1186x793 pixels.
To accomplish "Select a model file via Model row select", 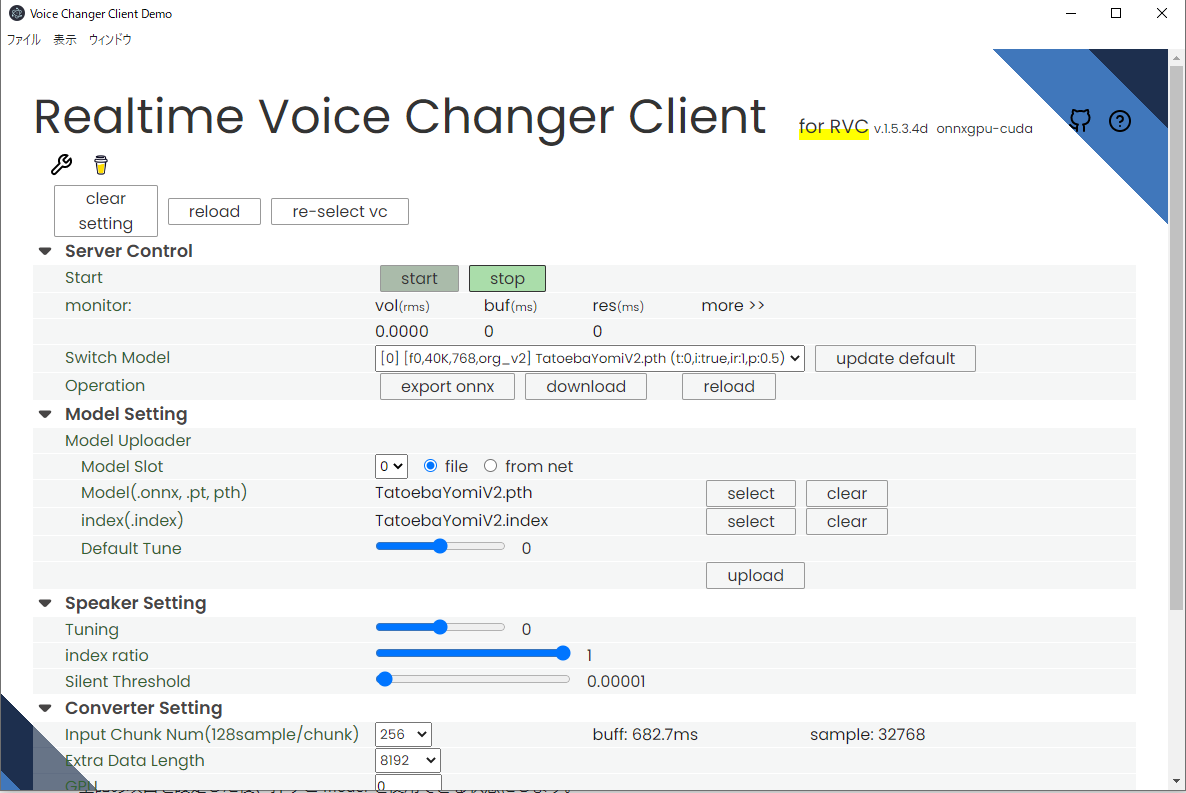I will tap(751, 493).
